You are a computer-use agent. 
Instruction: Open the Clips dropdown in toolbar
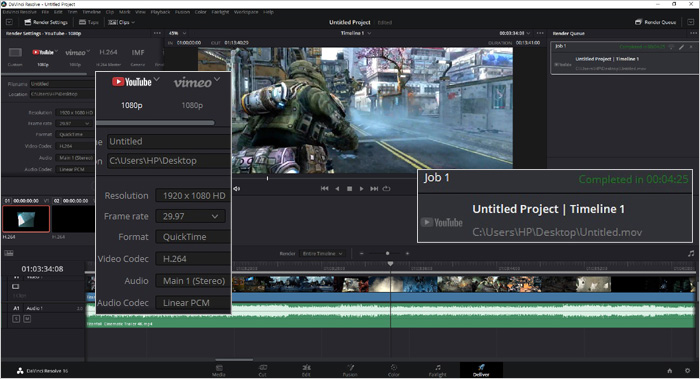coord(121,22)
